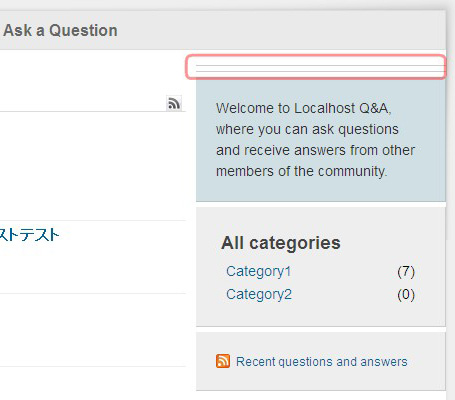Click the blank question row below the Japanese title

pyautogui.click(x=93, y=330)
